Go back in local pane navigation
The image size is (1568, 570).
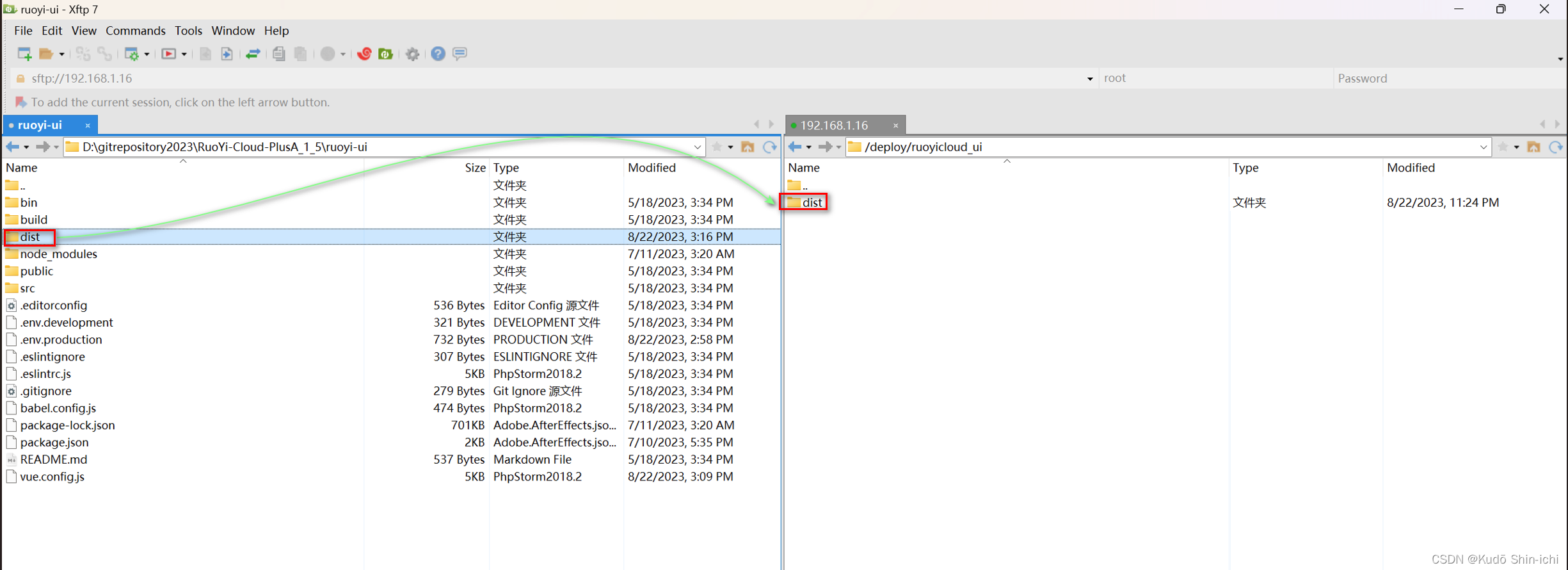(x=12, y=147)
